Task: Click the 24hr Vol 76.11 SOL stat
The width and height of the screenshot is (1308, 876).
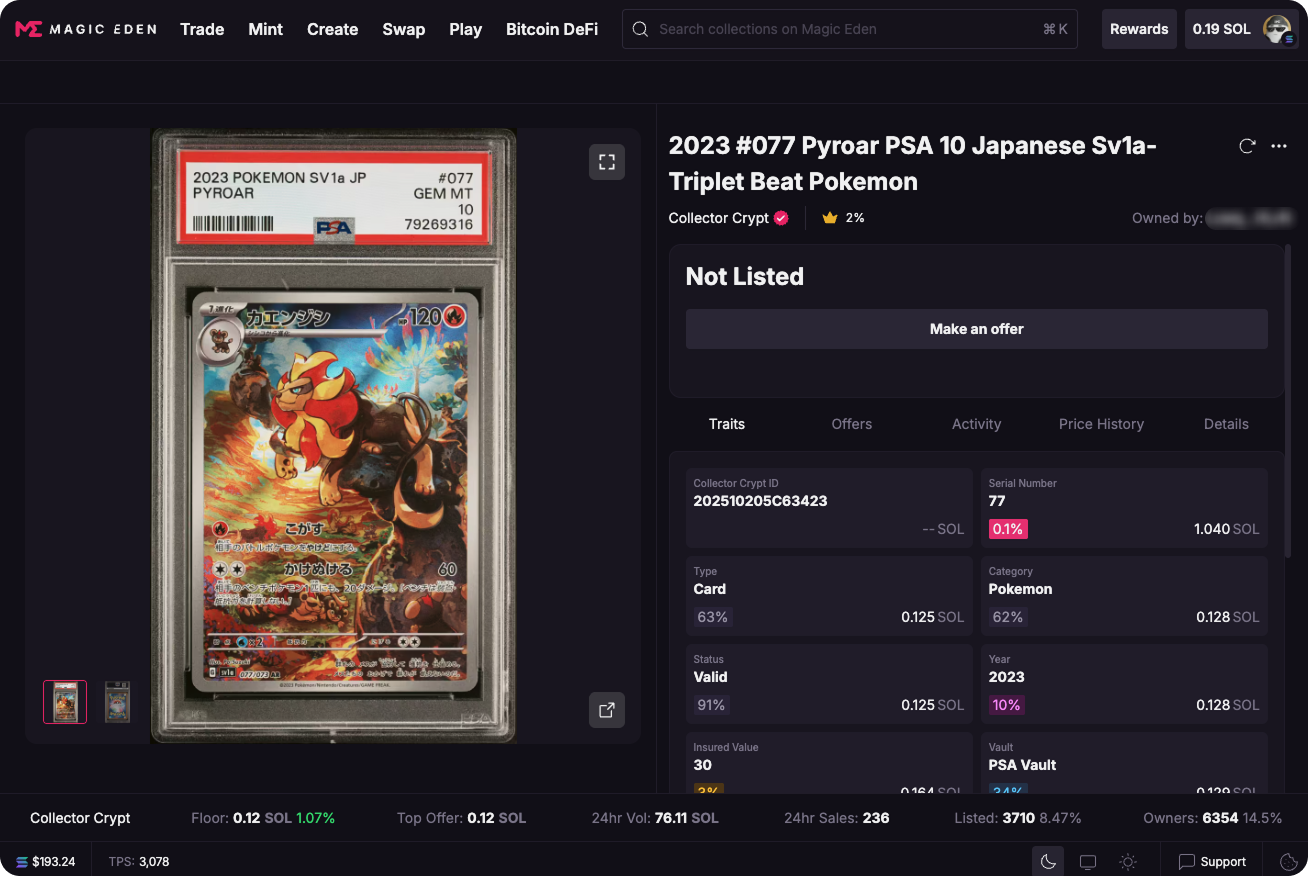Action: (x=655, y=818)
